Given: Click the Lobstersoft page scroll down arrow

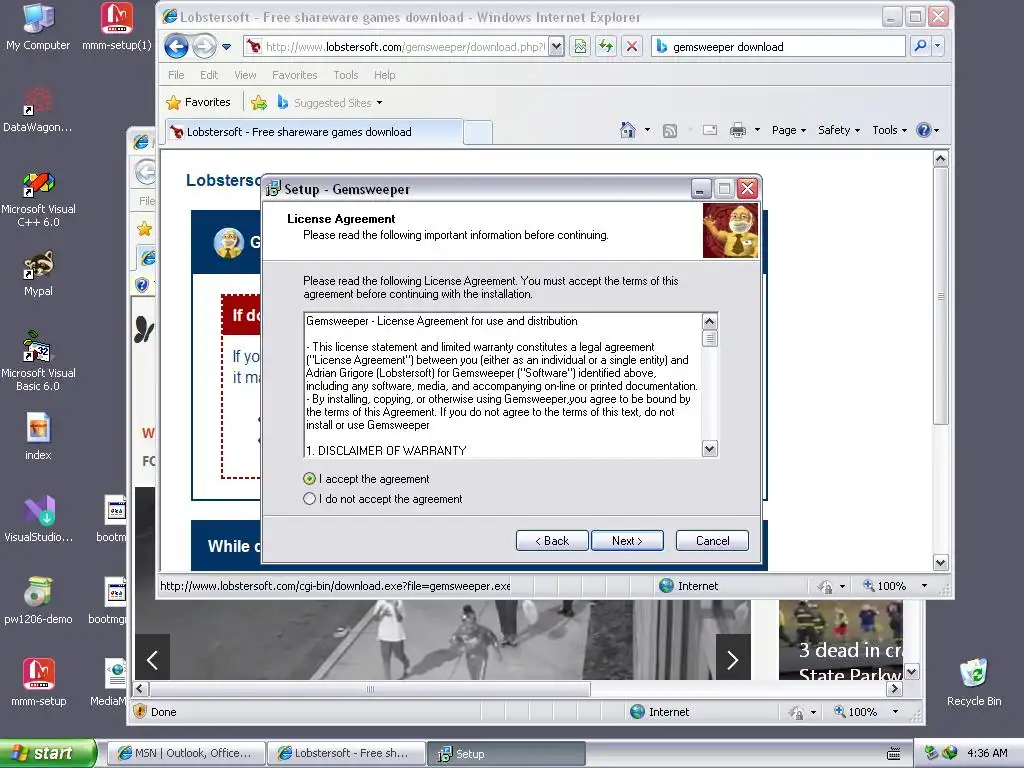Looking at the screenshot, I should tap(940, 562).
